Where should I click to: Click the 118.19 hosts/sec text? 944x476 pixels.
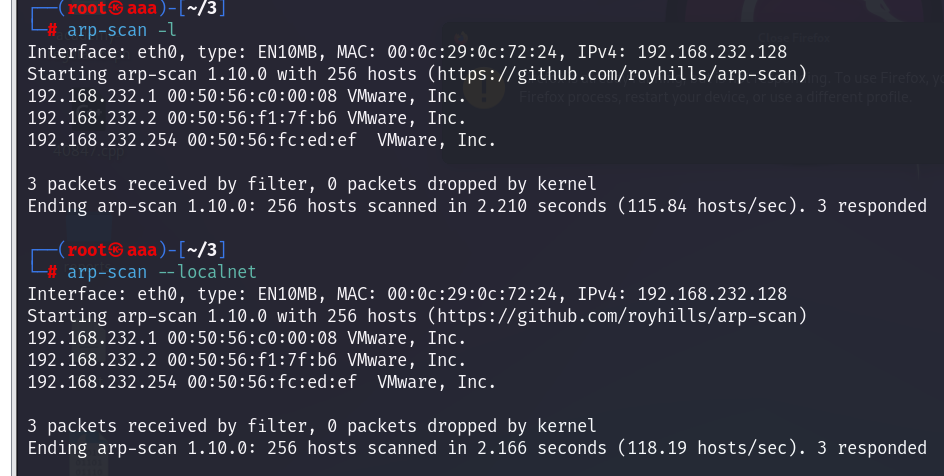tap(707, 448)
